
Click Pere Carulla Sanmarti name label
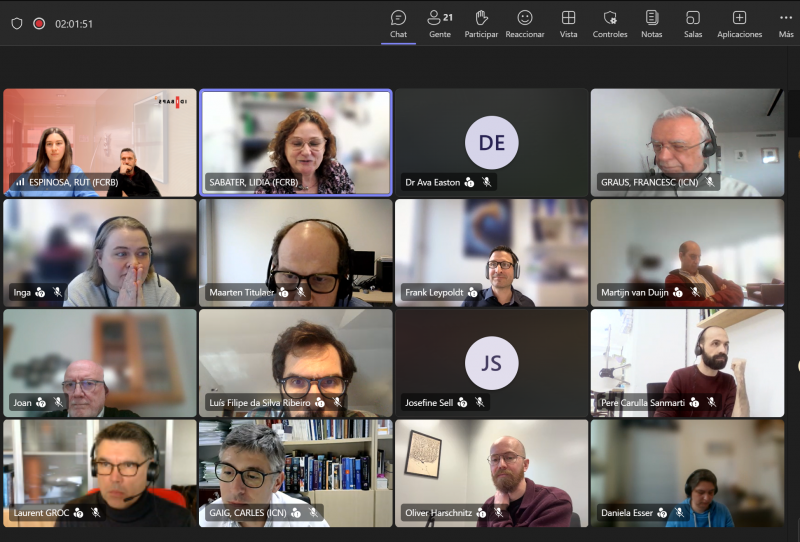pyautogui.click(x=643, y=403)
